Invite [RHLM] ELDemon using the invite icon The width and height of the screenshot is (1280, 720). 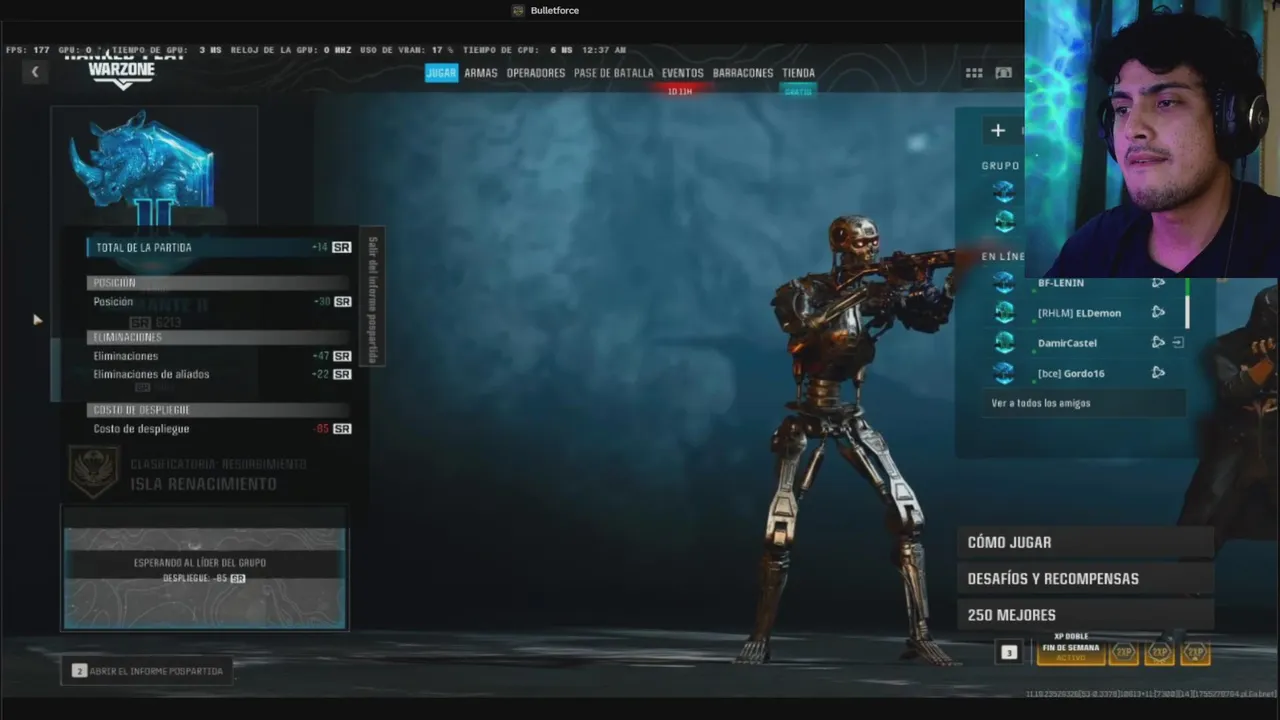coord(1158,313)
